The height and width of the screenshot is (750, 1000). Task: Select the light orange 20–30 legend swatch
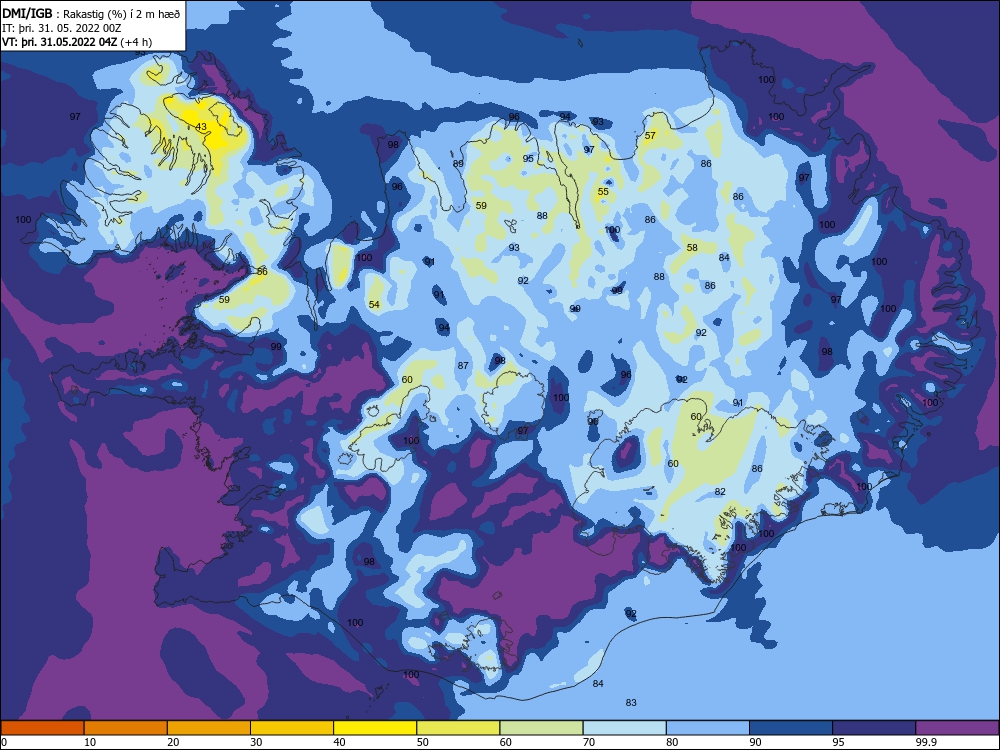[x=209, y=728]
